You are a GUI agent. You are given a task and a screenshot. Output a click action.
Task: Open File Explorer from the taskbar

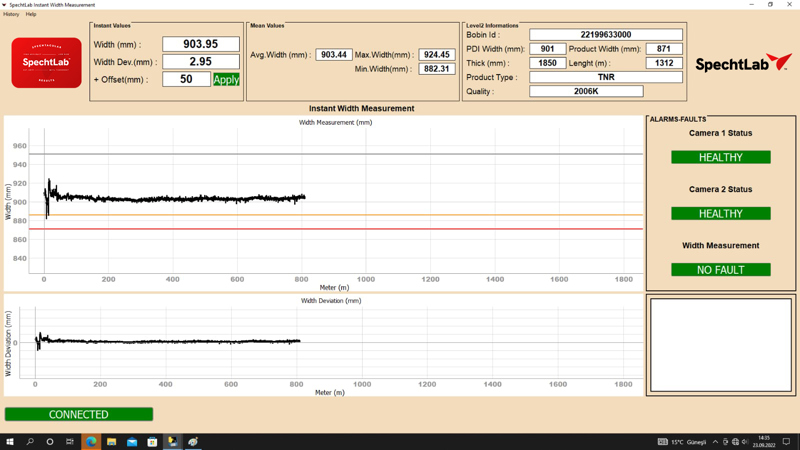point(111,441)
